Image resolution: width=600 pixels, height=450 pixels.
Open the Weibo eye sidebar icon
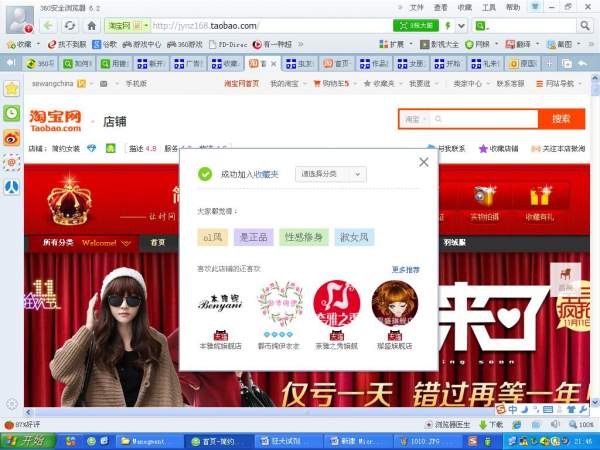click(11, 138)
